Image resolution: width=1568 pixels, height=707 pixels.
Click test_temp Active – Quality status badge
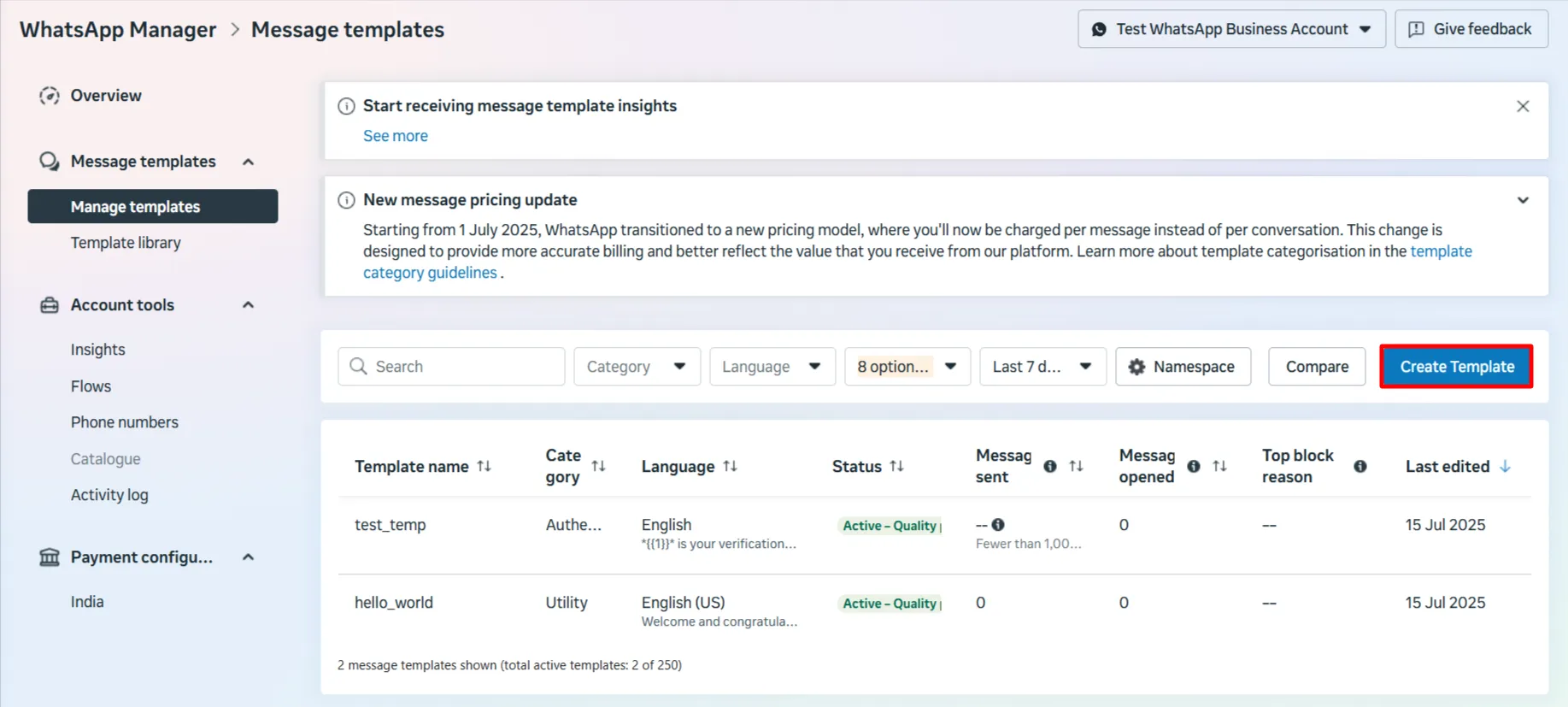click(x=890, y=526)
